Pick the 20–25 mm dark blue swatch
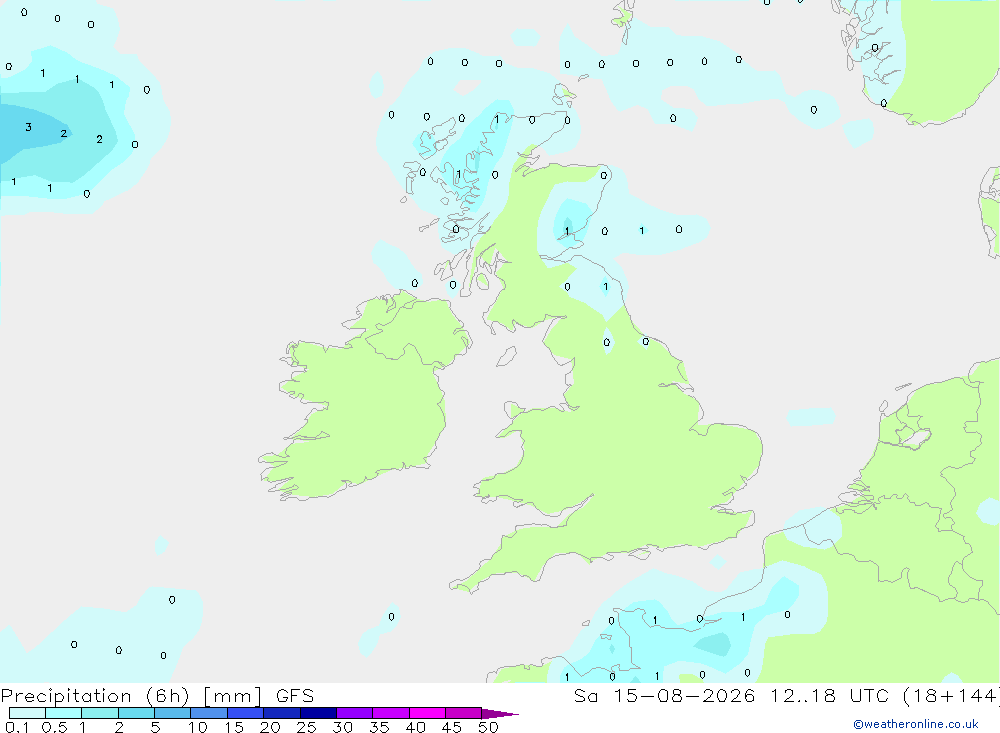This screenshot has width=1000, height=733. (282, 713)
